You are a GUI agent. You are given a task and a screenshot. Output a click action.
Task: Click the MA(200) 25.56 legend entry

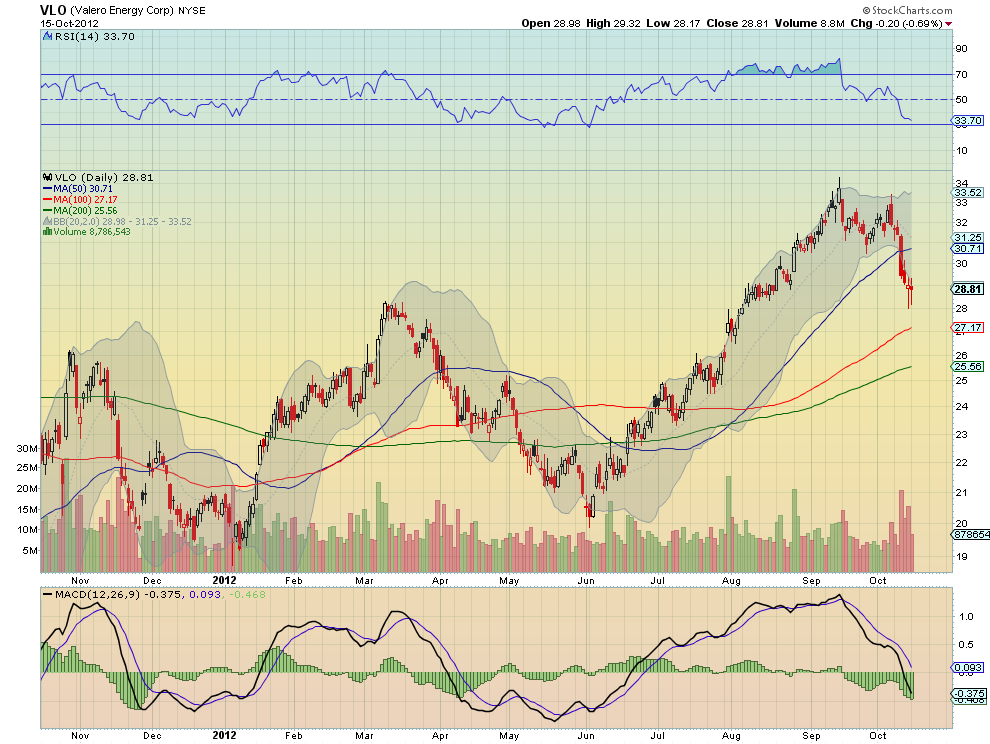[x=85, y=210]
